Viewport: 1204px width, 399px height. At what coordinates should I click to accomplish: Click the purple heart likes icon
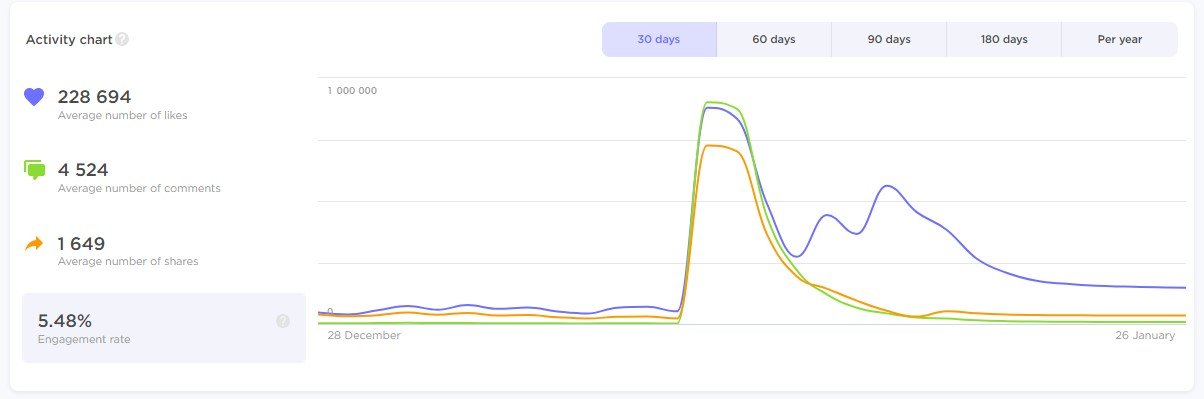[34, 97]
